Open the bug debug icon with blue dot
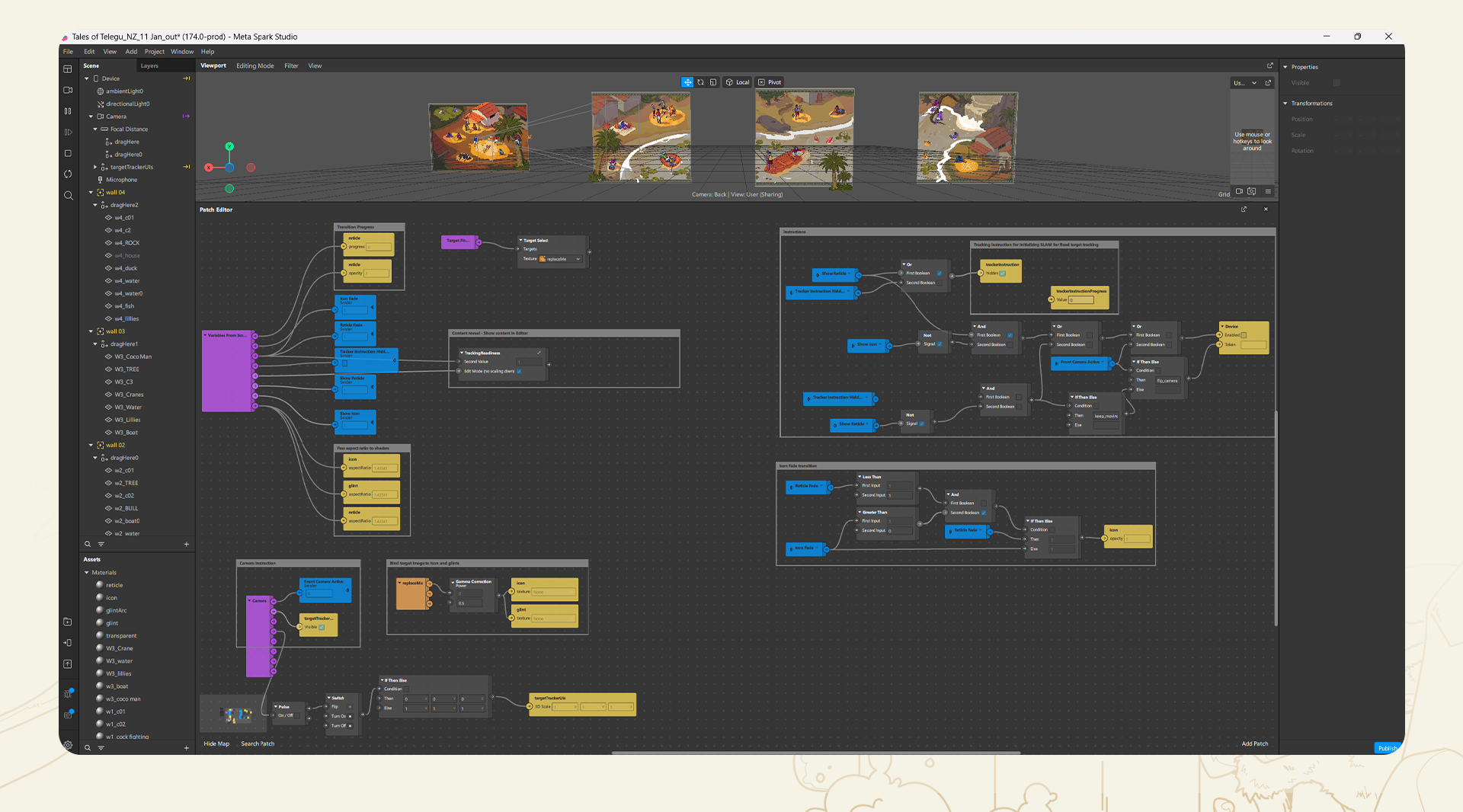This screenshot has height=812, width=1463. click(x=68, y=693)
